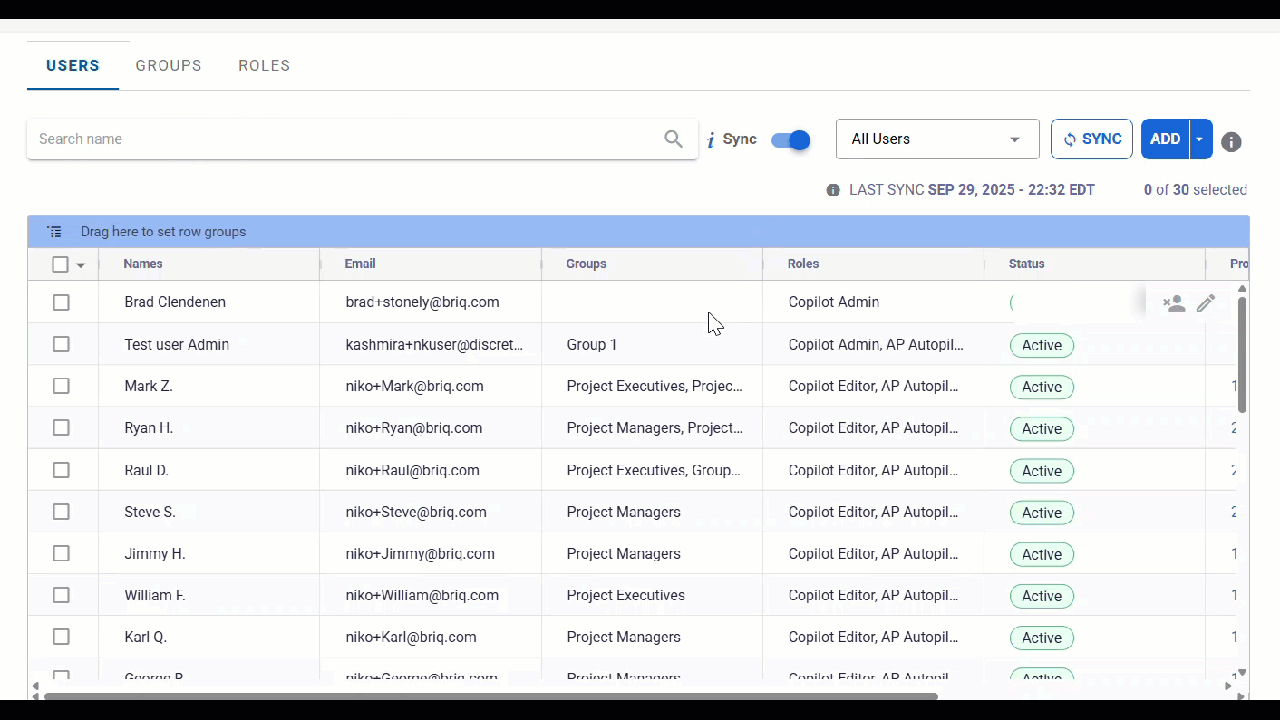Screen dimensions: 1280x720
Task: Click Active status for Mark Z.
Action: (1042, 387)
